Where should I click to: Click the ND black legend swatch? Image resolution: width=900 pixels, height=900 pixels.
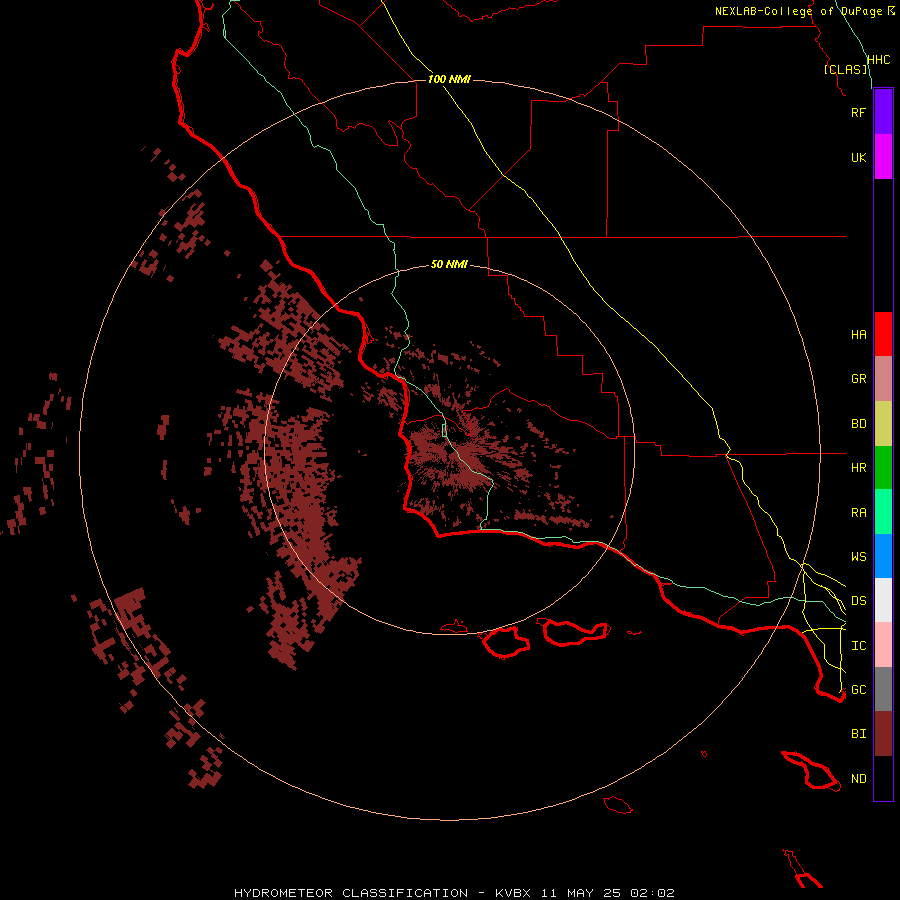click(883, 778)
